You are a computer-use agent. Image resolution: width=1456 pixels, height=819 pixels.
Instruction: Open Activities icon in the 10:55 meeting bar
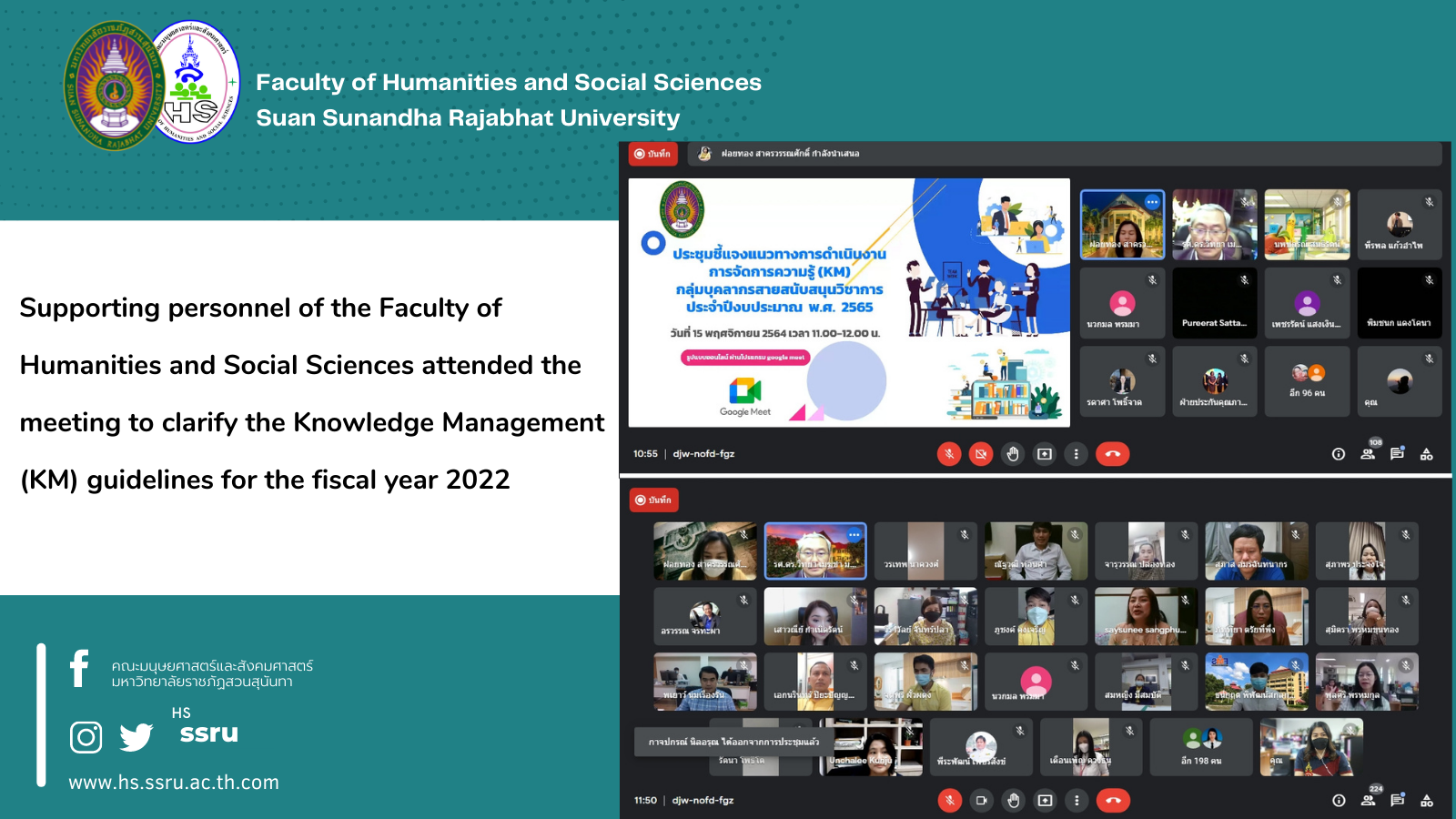pyautogui.click(x=1426, y=454)
